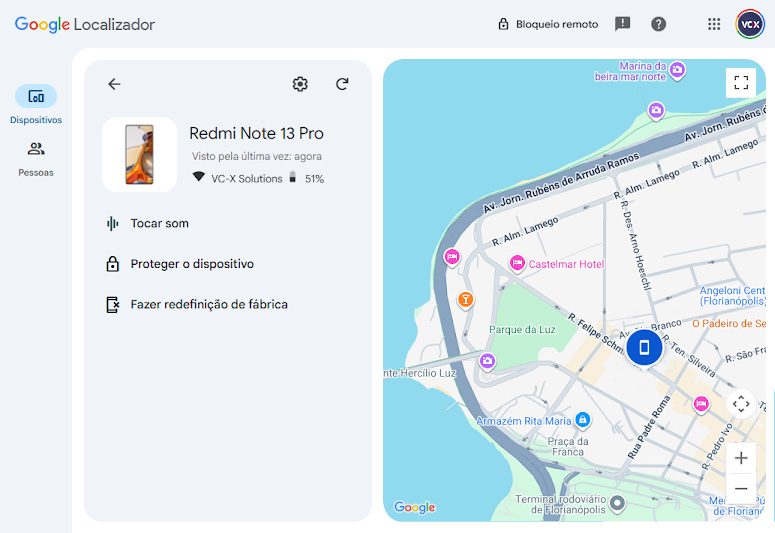Open device settings gear icon
The image size is (775, 533).
300,84
